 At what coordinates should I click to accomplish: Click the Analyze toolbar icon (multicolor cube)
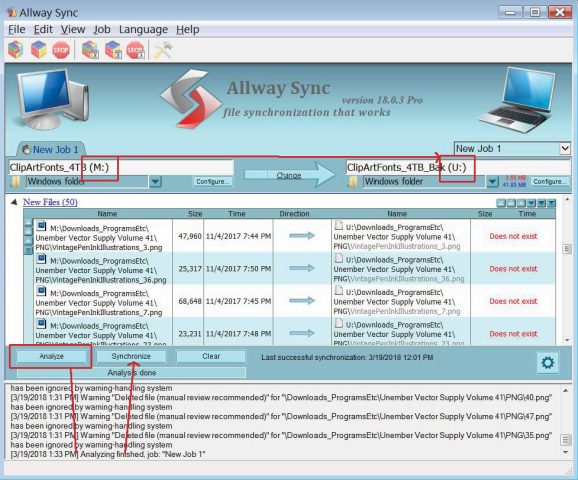[15, 50]
